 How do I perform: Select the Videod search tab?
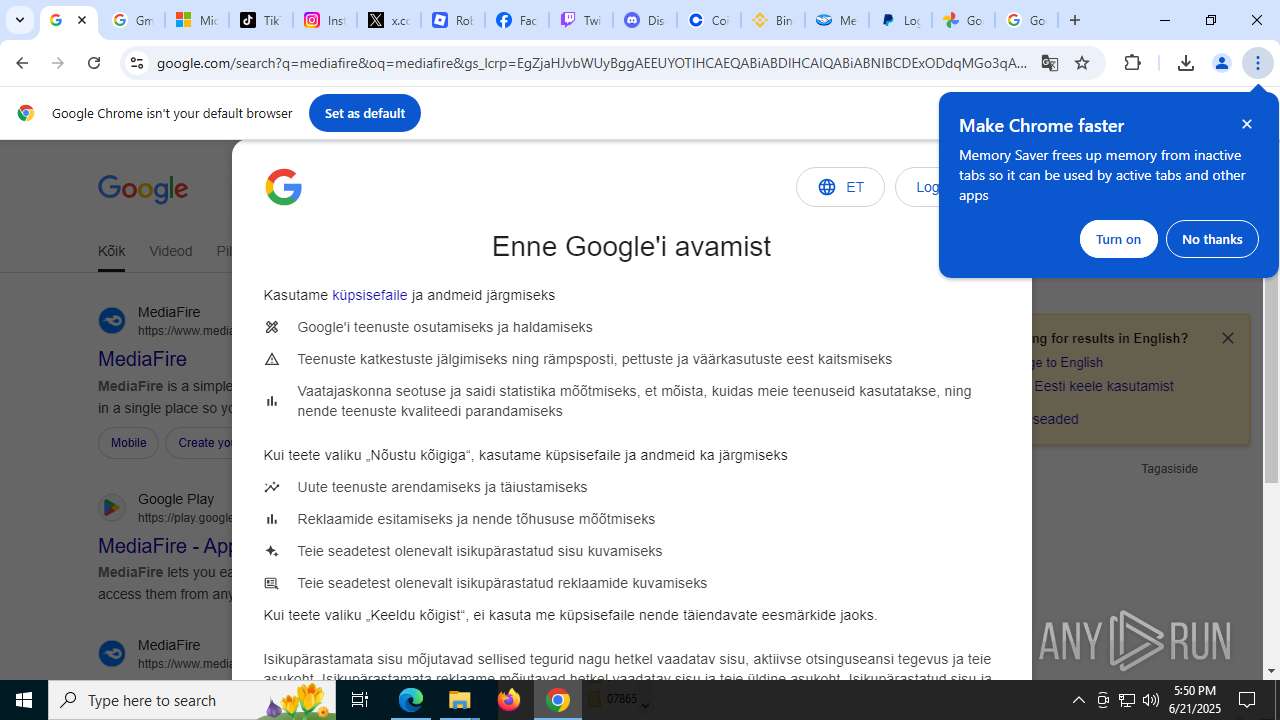pyautogui.click(x=170, y=251)
